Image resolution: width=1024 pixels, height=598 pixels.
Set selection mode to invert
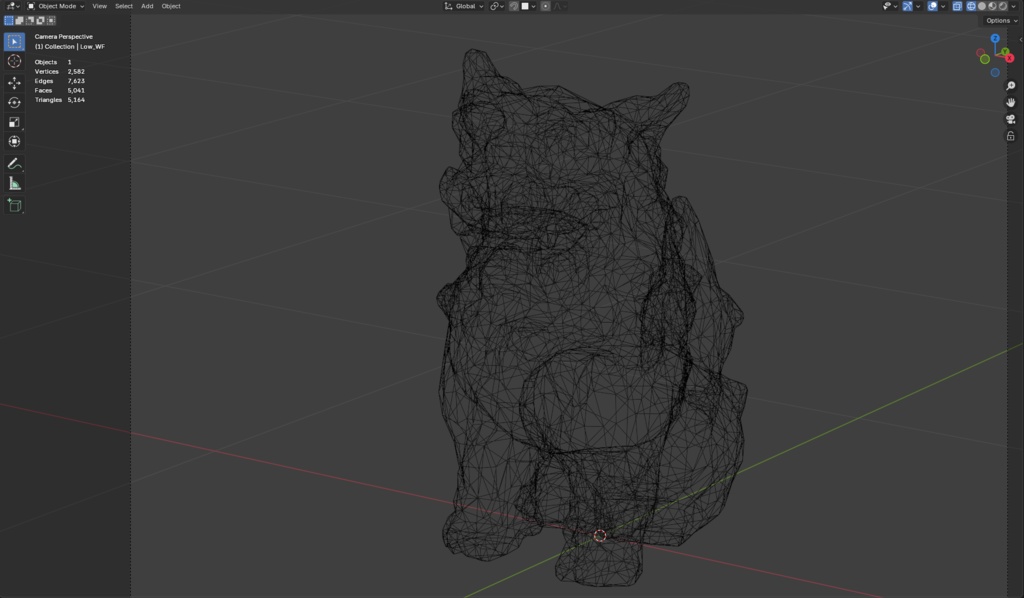tap(40, 21)
